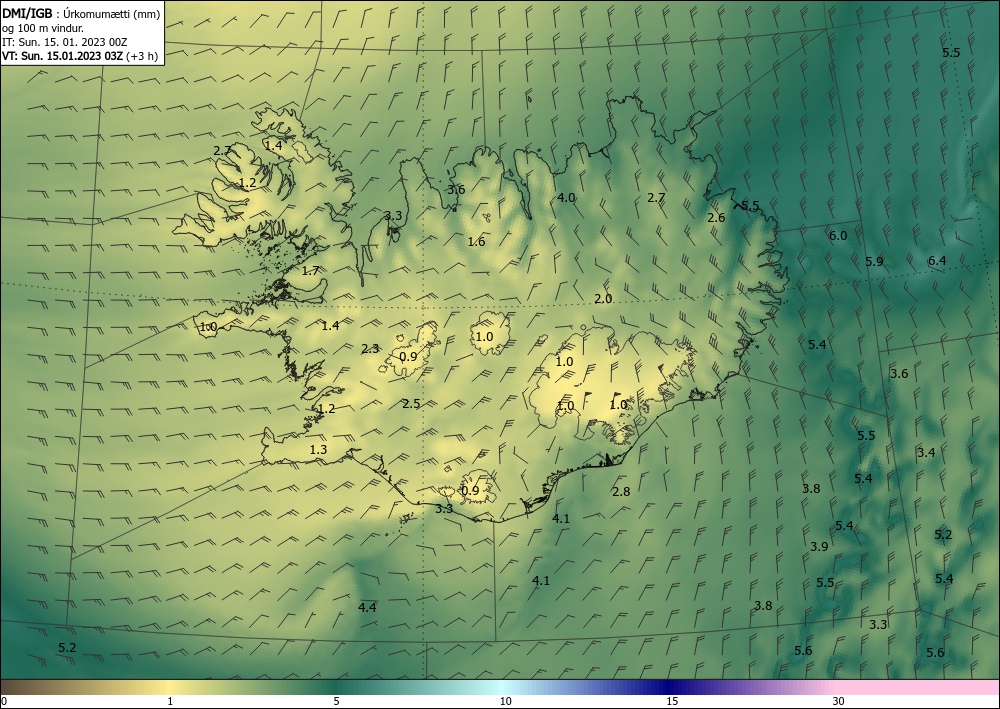The width and height of the screenshot is (1000, 709).
Task: Click the 2.6 value on the map
Action: click(716, 217)
